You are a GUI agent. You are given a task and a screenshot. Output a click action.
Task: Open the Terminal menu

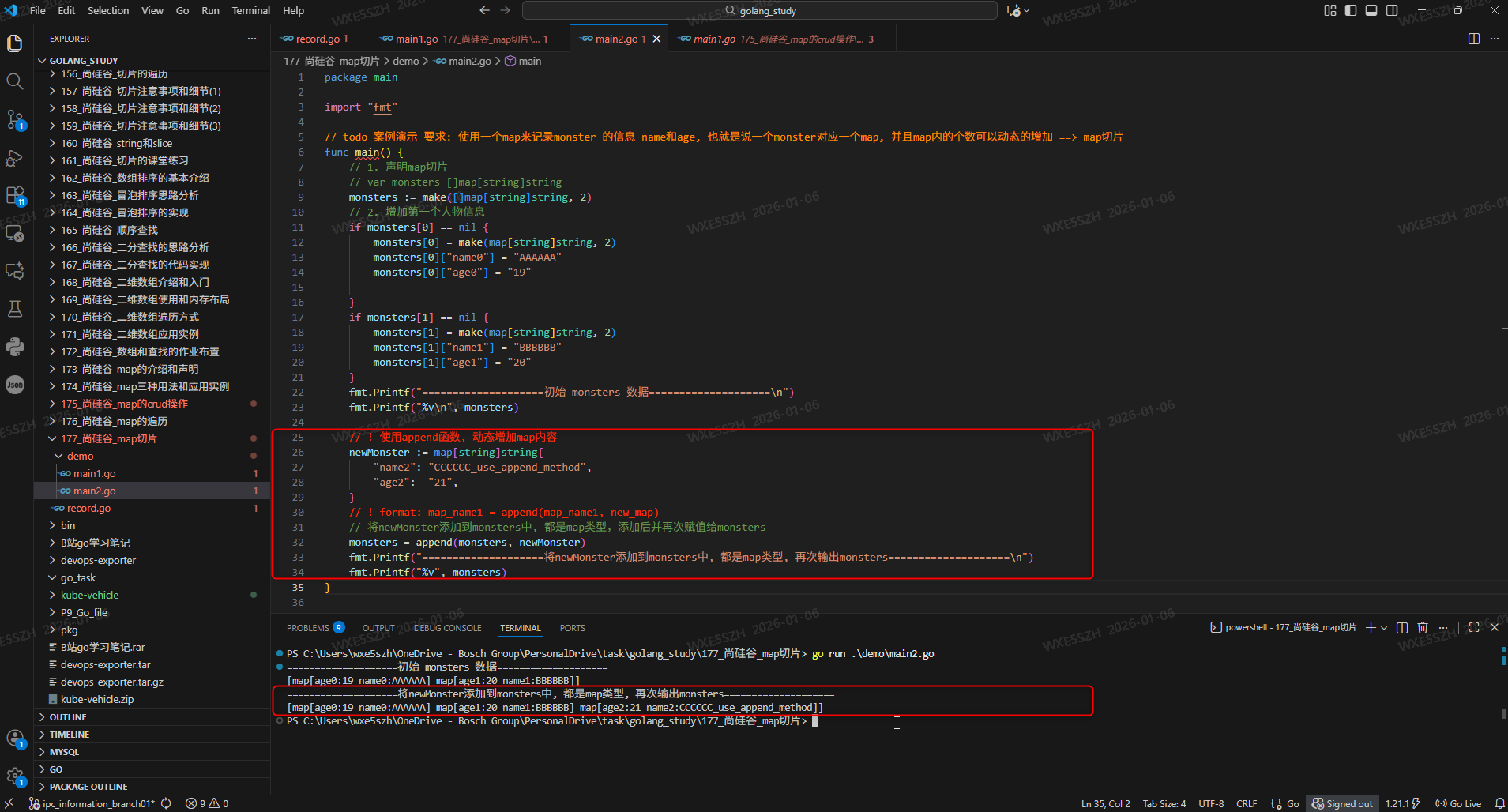coord(251,10)
